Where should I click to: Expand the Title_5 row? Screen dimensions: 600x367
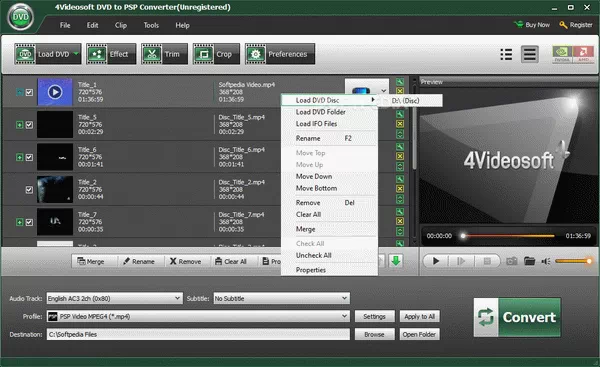pos(20,125)
